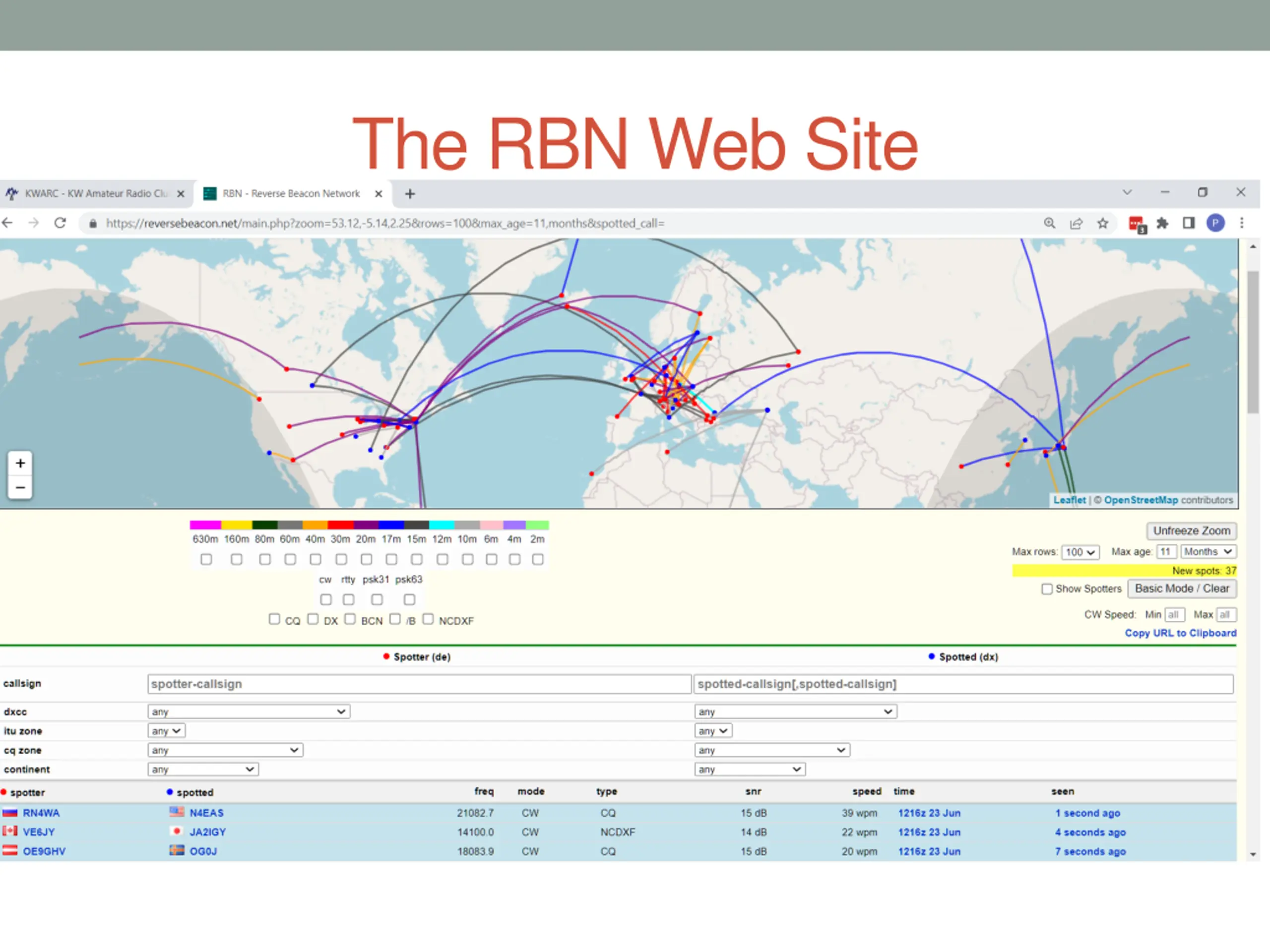The height and width of the screenshot is (952, 1270).
Task: Close the RBN Reverse Beacon Network tab
Action: (379, 194)
